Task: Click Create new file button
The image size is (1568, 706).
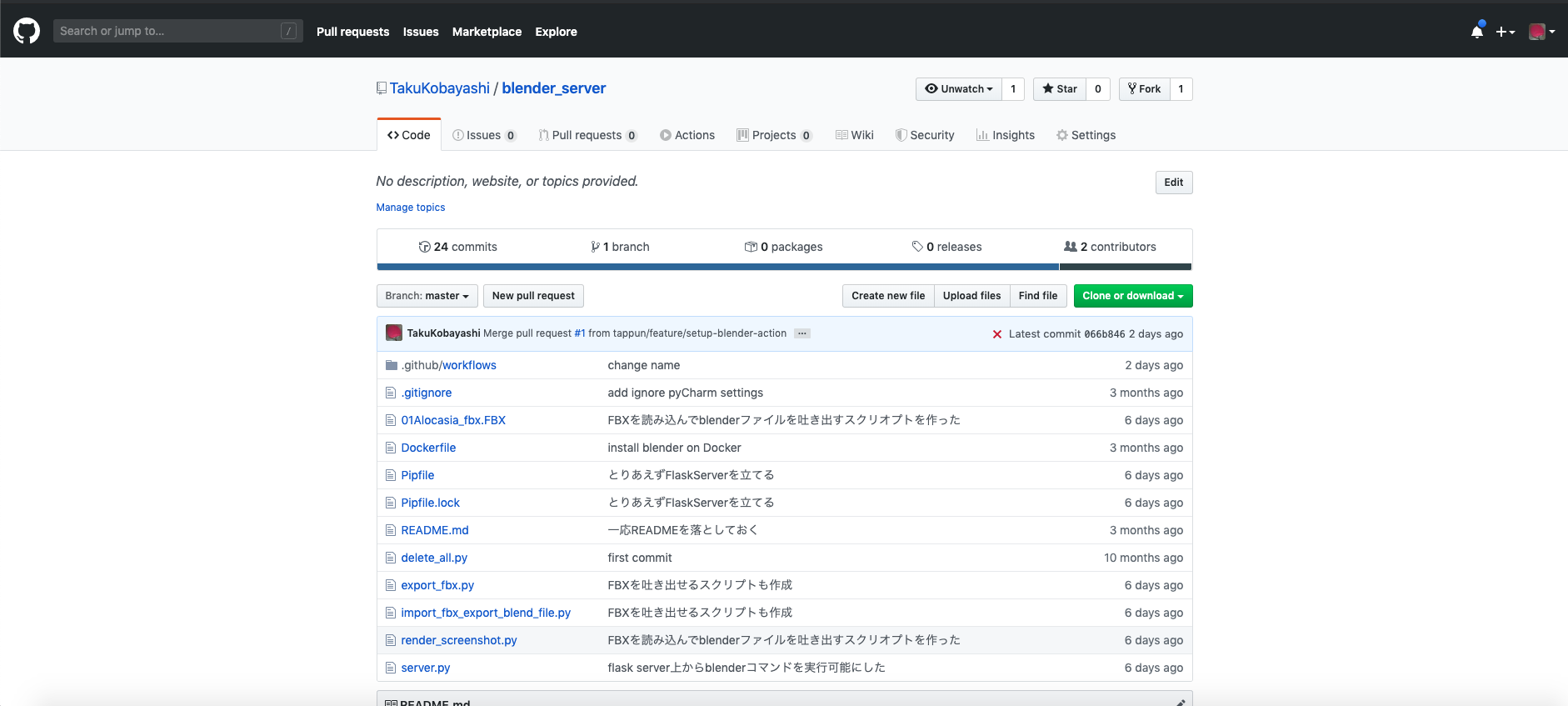Action: coord(888,296)
